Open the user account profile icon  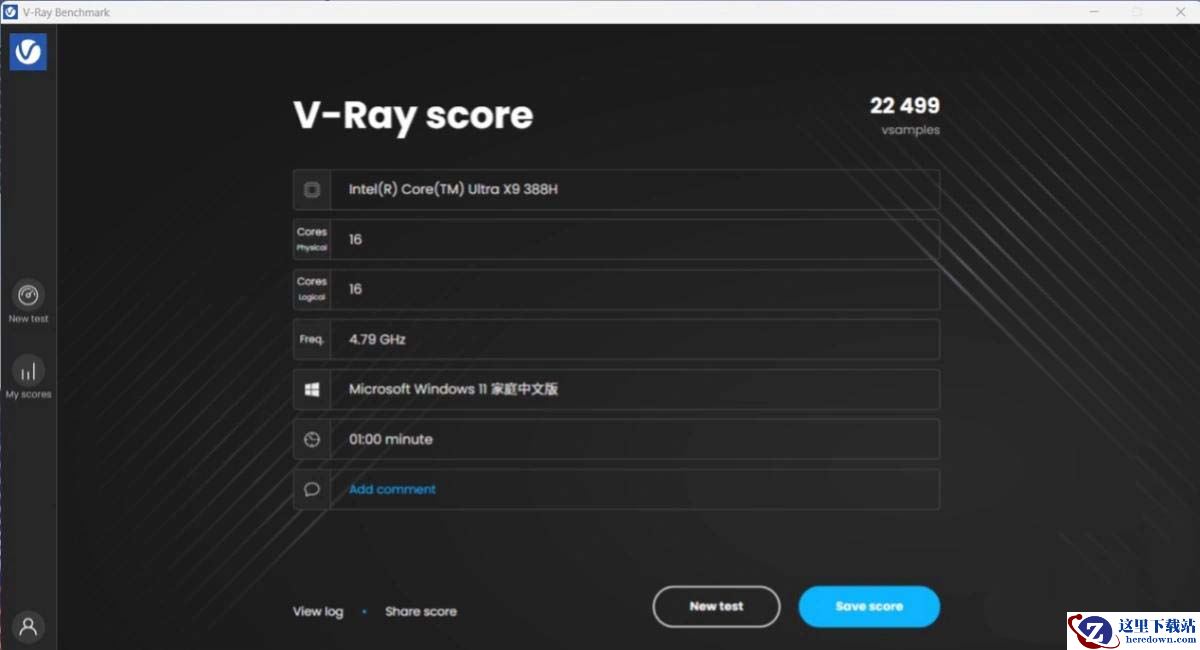click(28, 627)
